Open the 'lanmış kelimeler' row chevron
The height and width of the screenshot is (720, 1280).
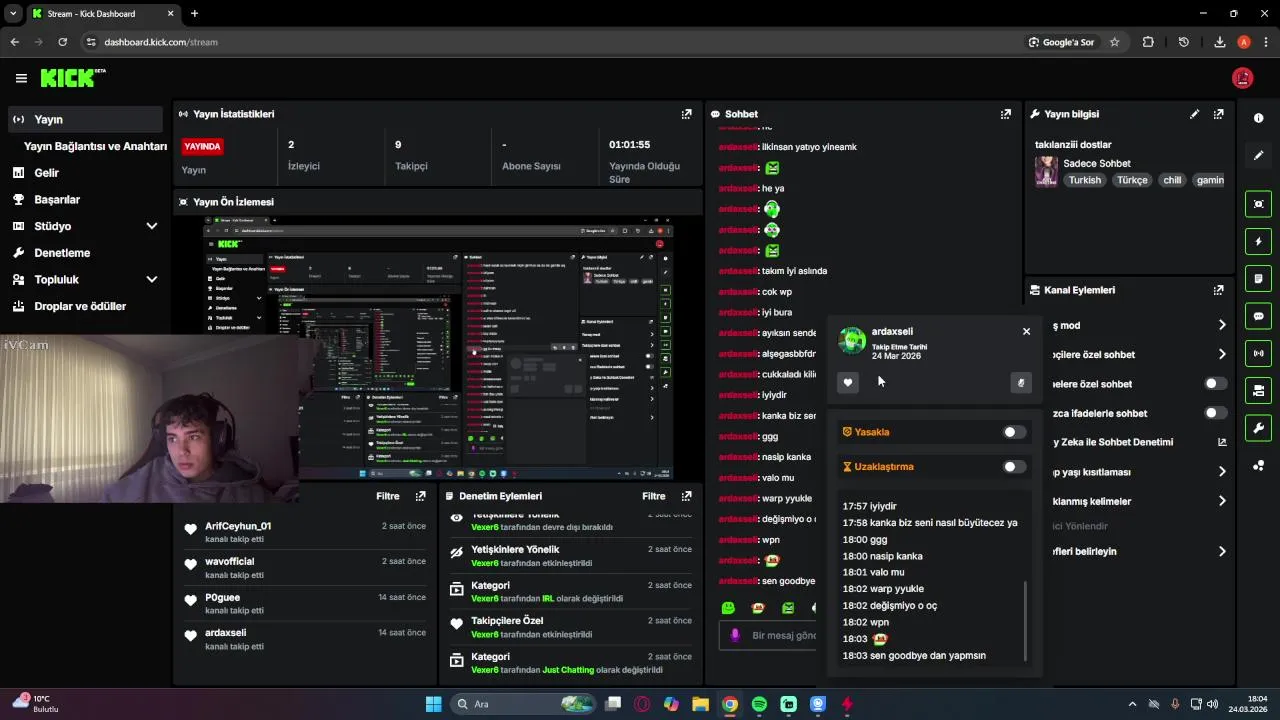1222,501
